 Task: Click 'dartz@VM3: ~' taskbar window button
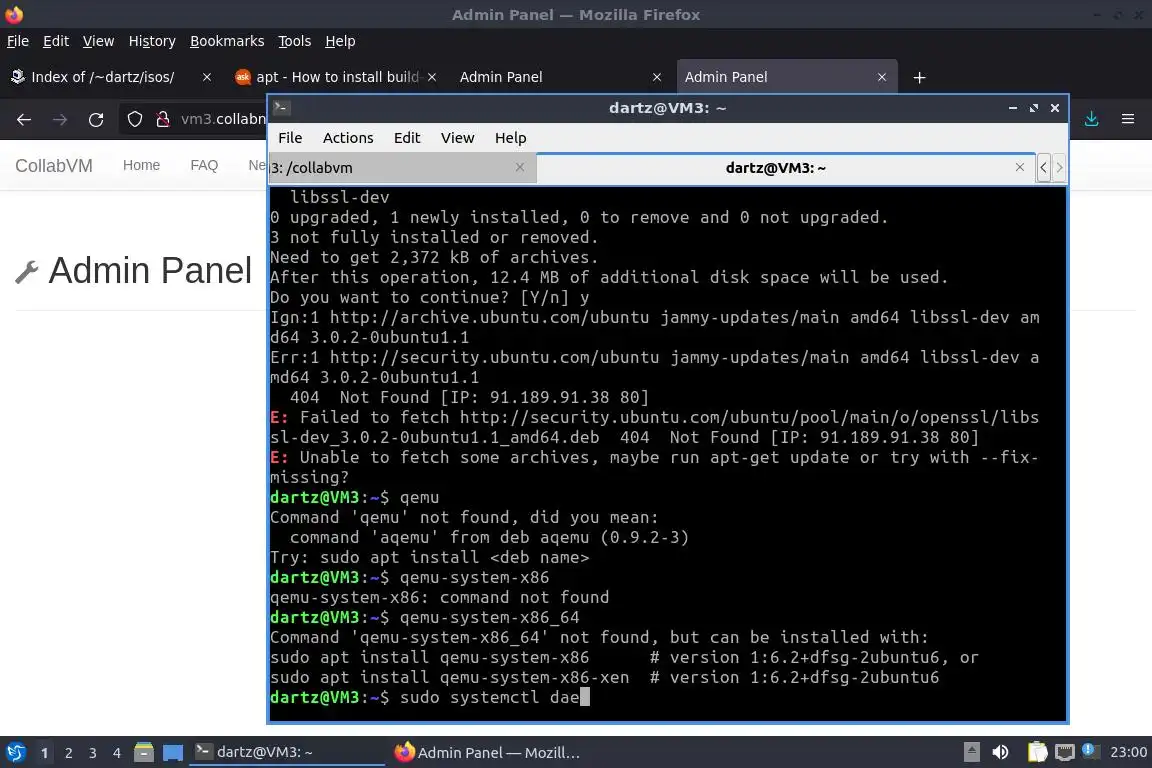(x=287, y=752)
